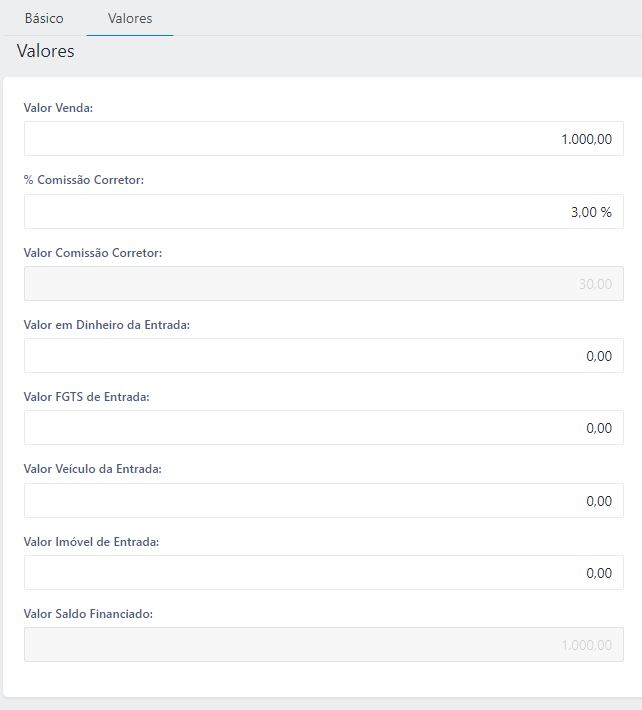Select the Valores tab

(130, 18)
